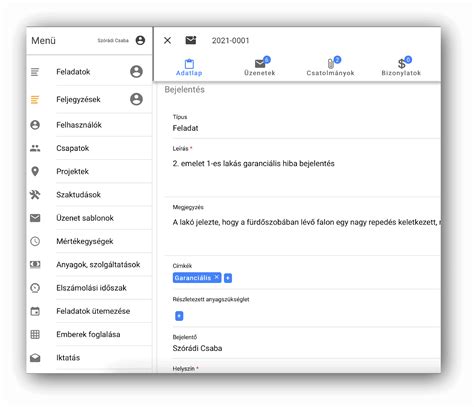The width and height of the screenshot is (474, 407).
Task: Click the user filter icon next to Feladatok
Action: coord(136,72)
